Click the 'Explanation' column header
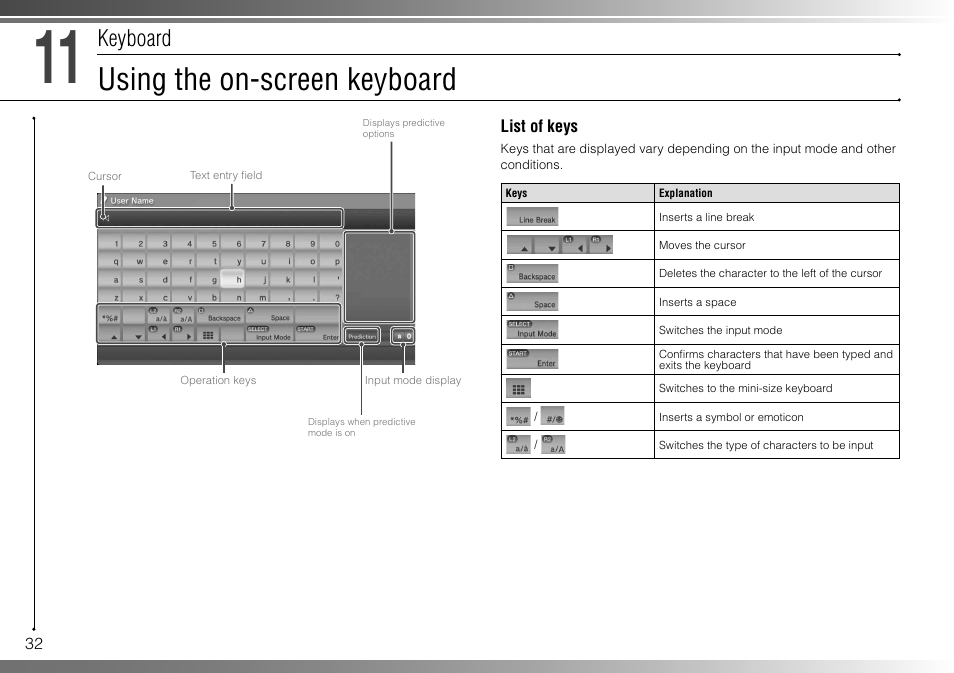954x673 pixels. pos(685,193)
